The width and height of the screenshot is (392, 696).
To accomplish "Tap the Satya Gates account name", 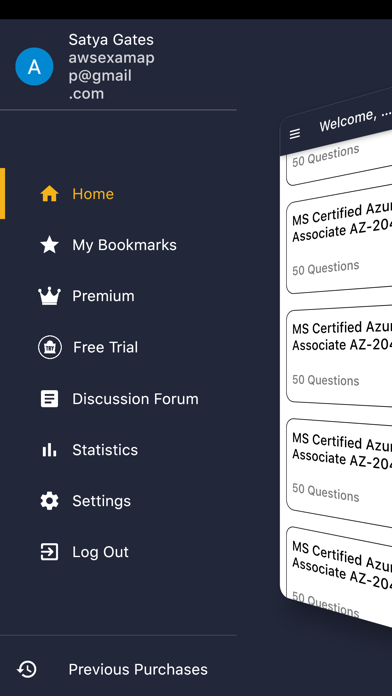I will tap(111, 40).
